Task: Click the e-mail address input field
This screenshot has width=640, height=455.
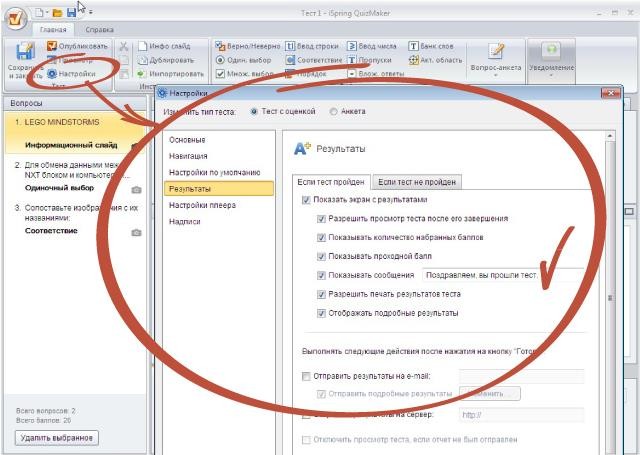Action: pyautogui.click(x=522, y=376)
